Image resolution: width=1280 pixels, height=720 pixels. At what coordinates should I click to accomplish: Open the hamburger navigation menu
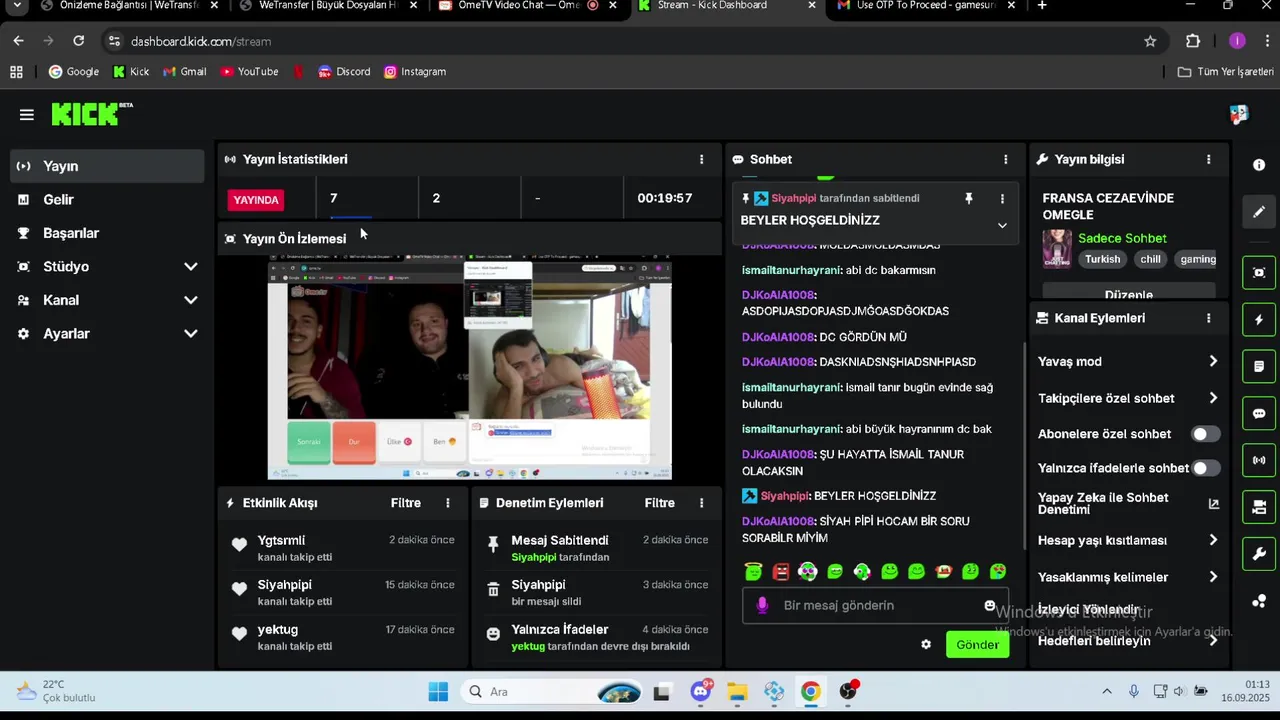[27, 115]
